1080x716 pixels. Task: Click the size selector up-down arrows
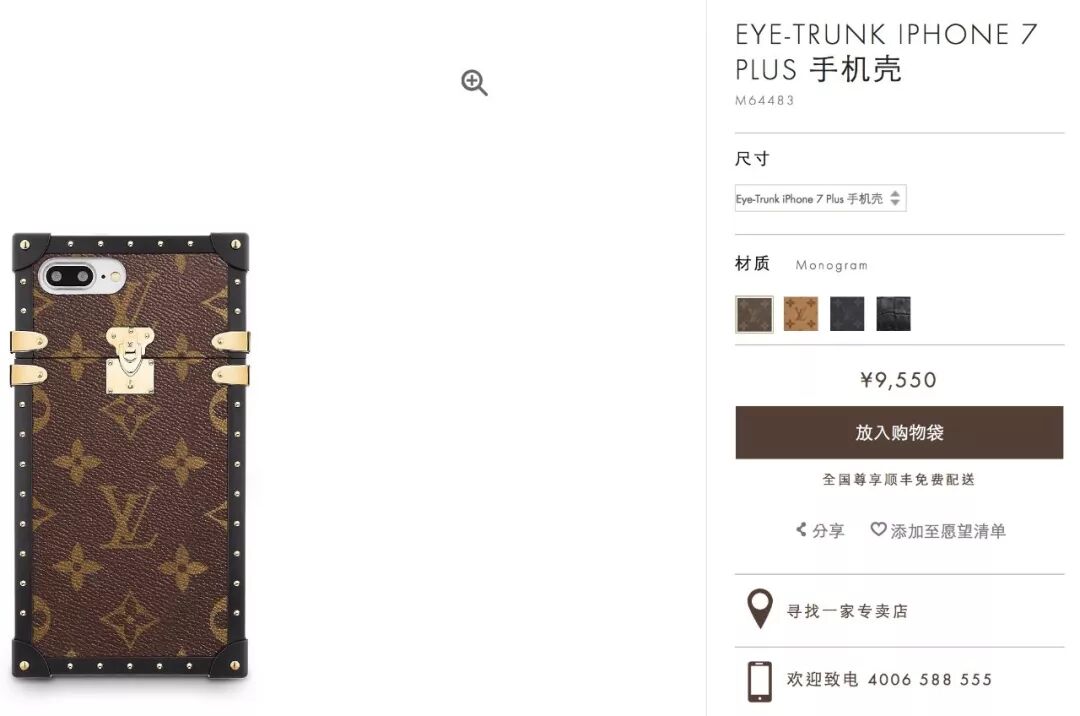coord(895,198)
